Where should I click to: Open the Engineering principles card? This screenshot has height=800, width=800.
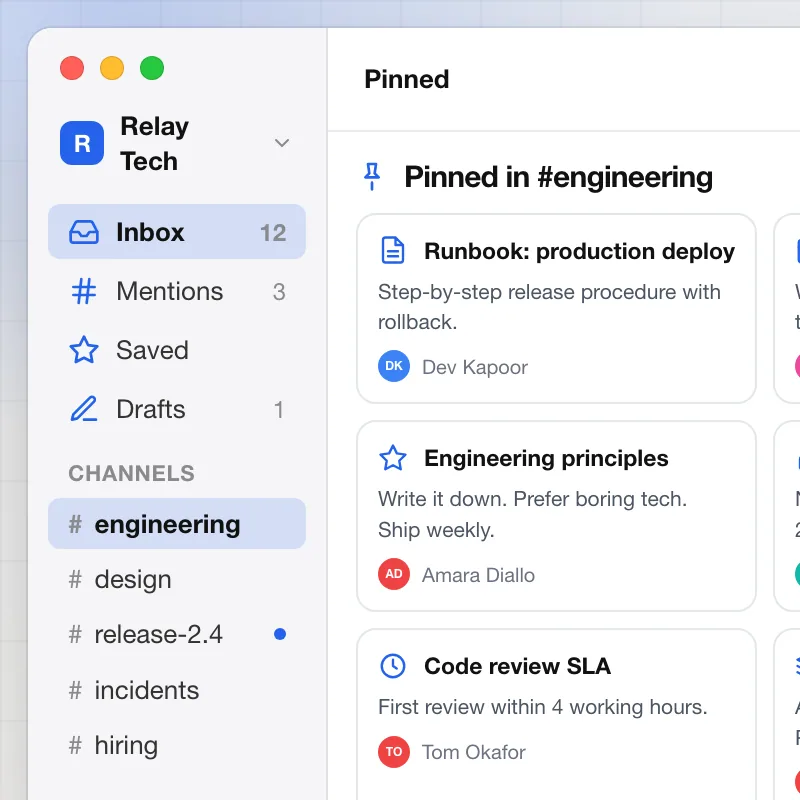tap(556, 516)
